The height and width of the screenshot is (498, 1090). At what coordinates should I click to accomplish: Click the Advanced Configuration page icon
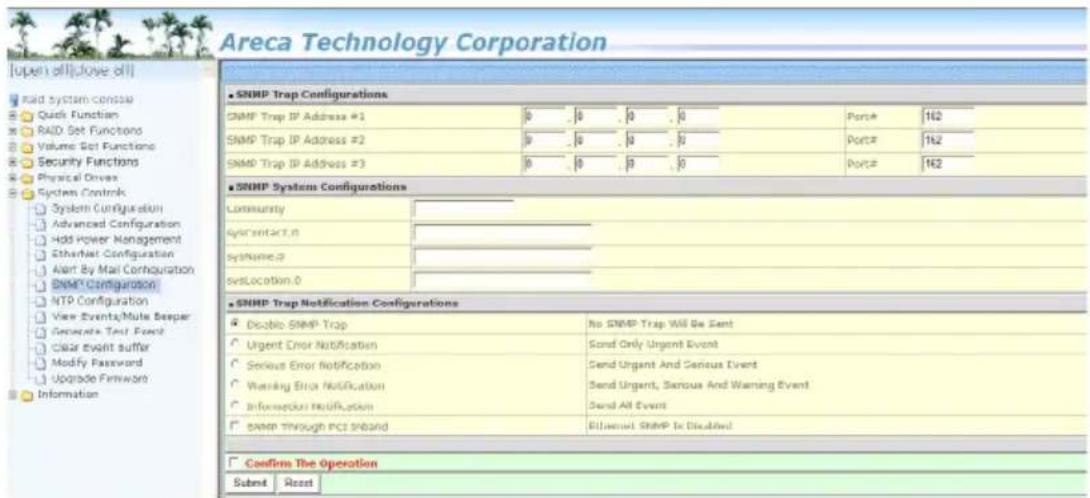click(x=40, y=224)
